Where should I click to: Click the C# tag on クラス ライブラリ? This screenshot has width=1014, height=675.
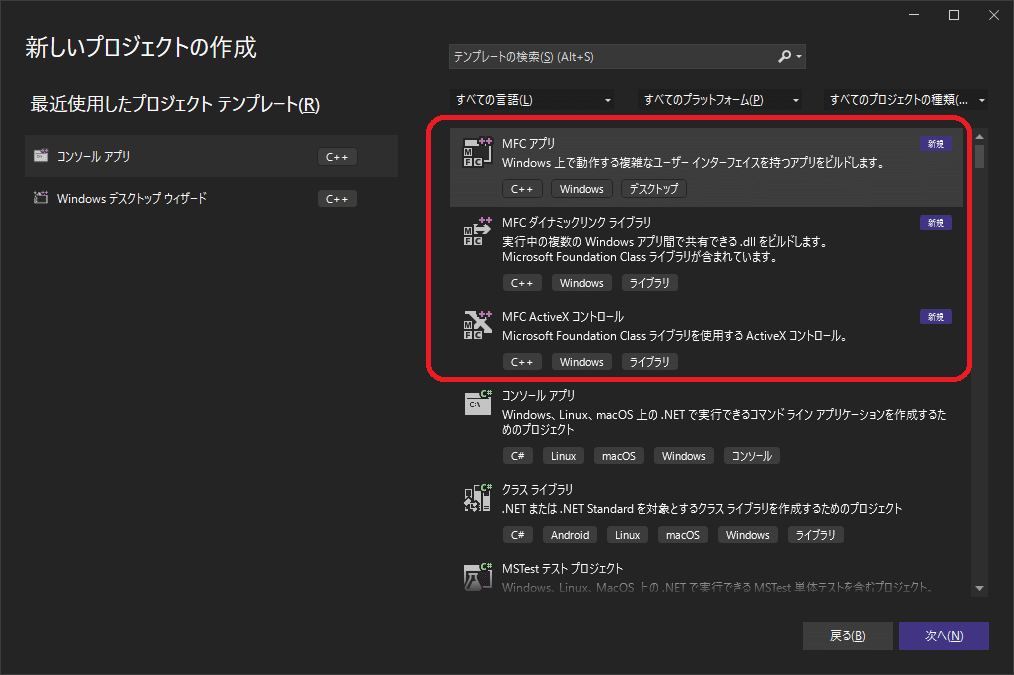coord(517,535)
